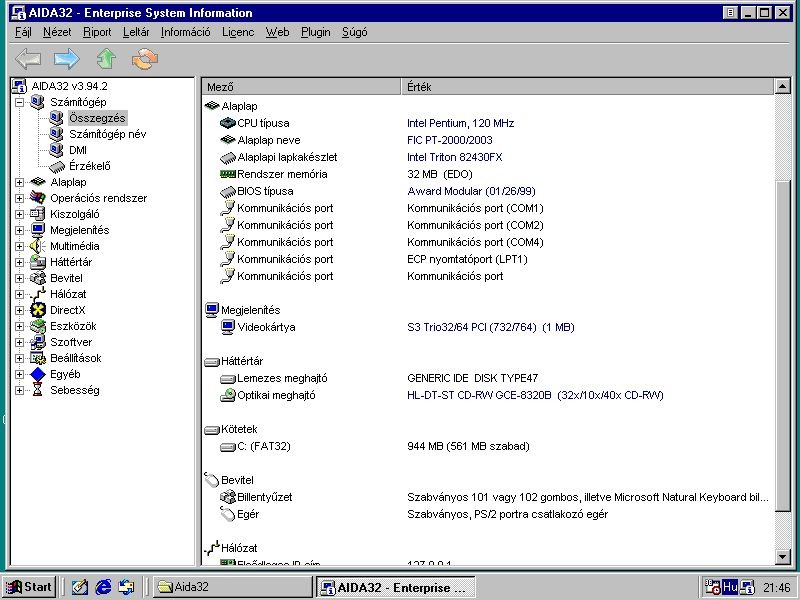Image resolution: width=800 pixels, height=600 pixels.
Task: Collapse the Számítógép tree node
Action: point(19,102)
